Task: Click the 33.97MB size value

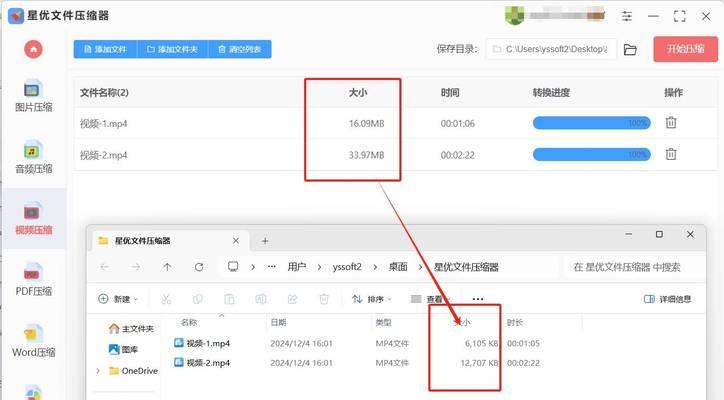Action: tap(366, 155)
